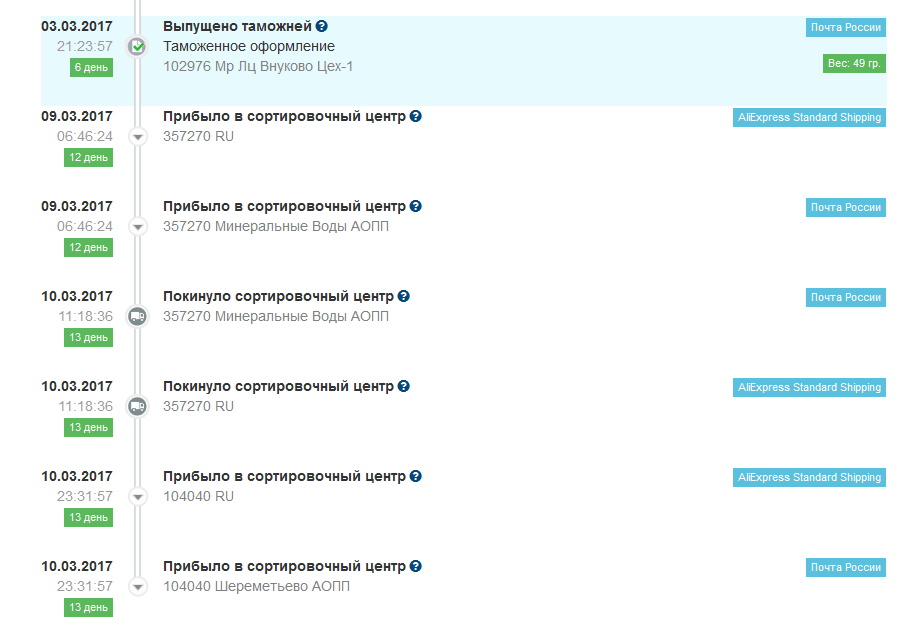The width and height of the screenshot is (900, 637).
Task: Click help icon for arrival at Шереметьево АОПП
Action: point(416,567)
